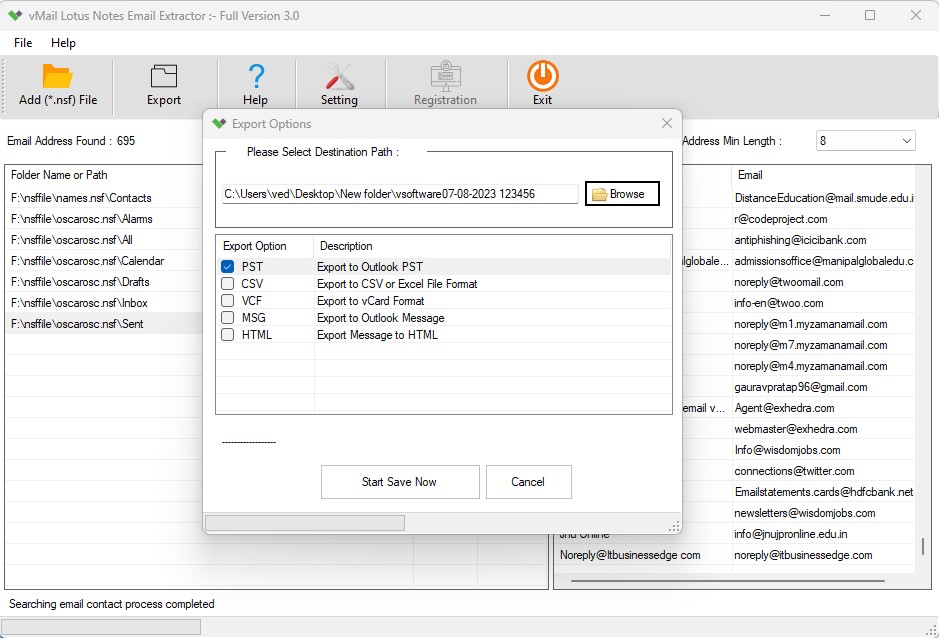The width and height of the screenshot is (939, 638).
Task: Click Export to Outlook Message description
Action: 381,318
